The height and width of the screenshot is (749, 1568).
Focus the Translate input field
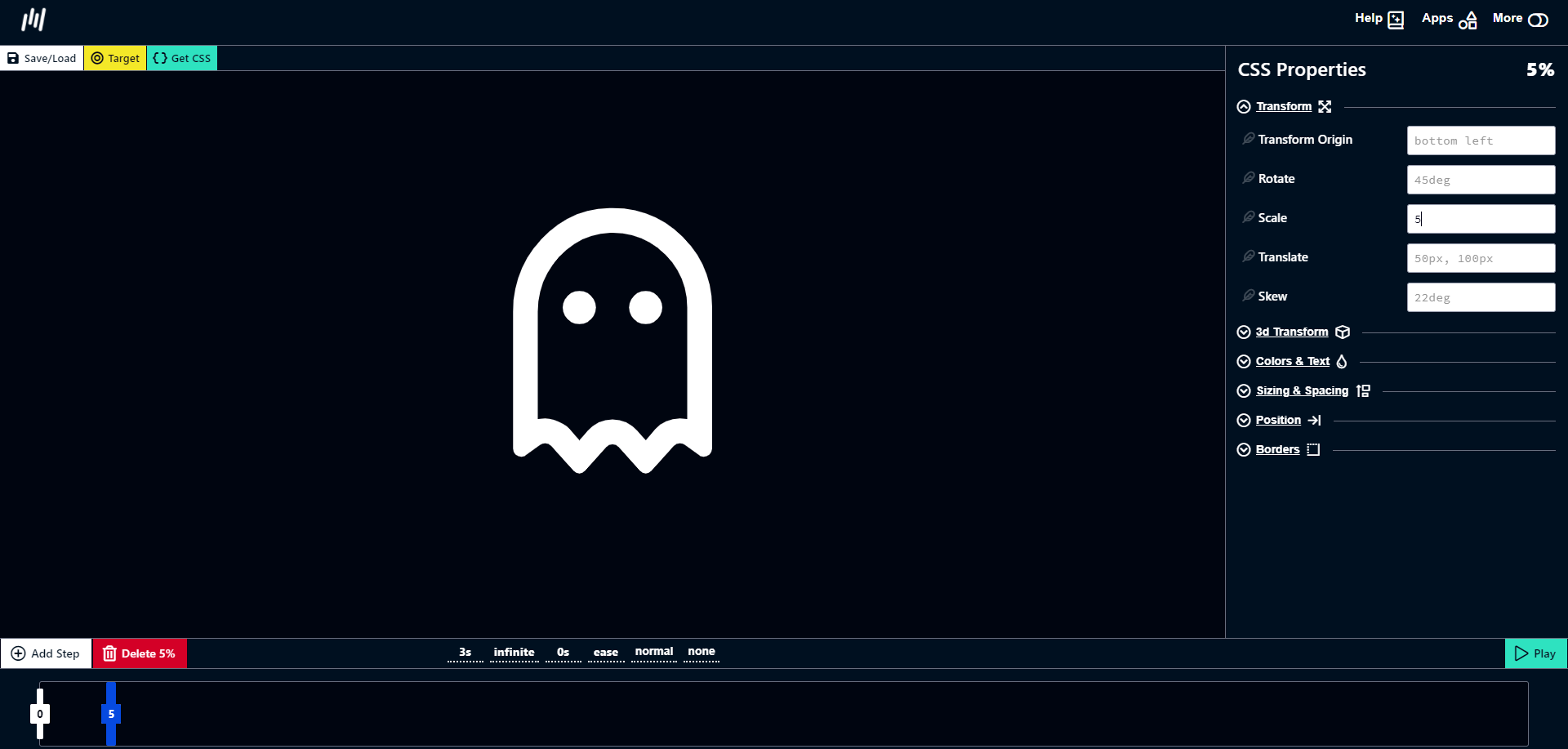(x=1481, y=258)
